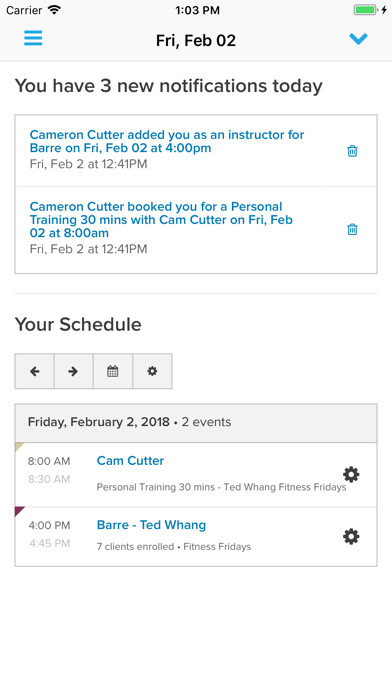Tap the battery icon in status bar
Screen dimensions: 392x696
[366, 10]
